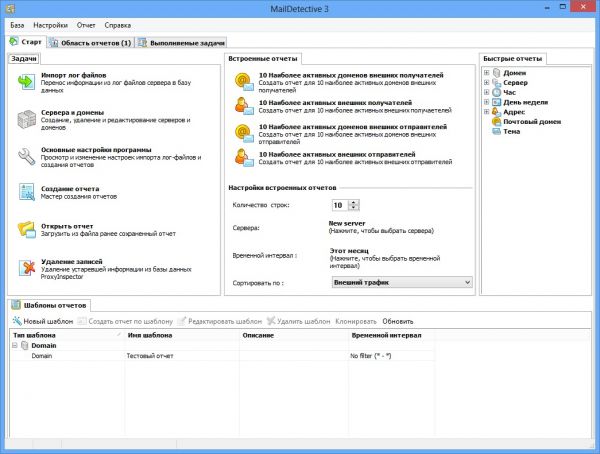Select the Тестовый отчет template row
Image resolution: width=600 pixels, height=454 pixels.
tap(152, 356)
